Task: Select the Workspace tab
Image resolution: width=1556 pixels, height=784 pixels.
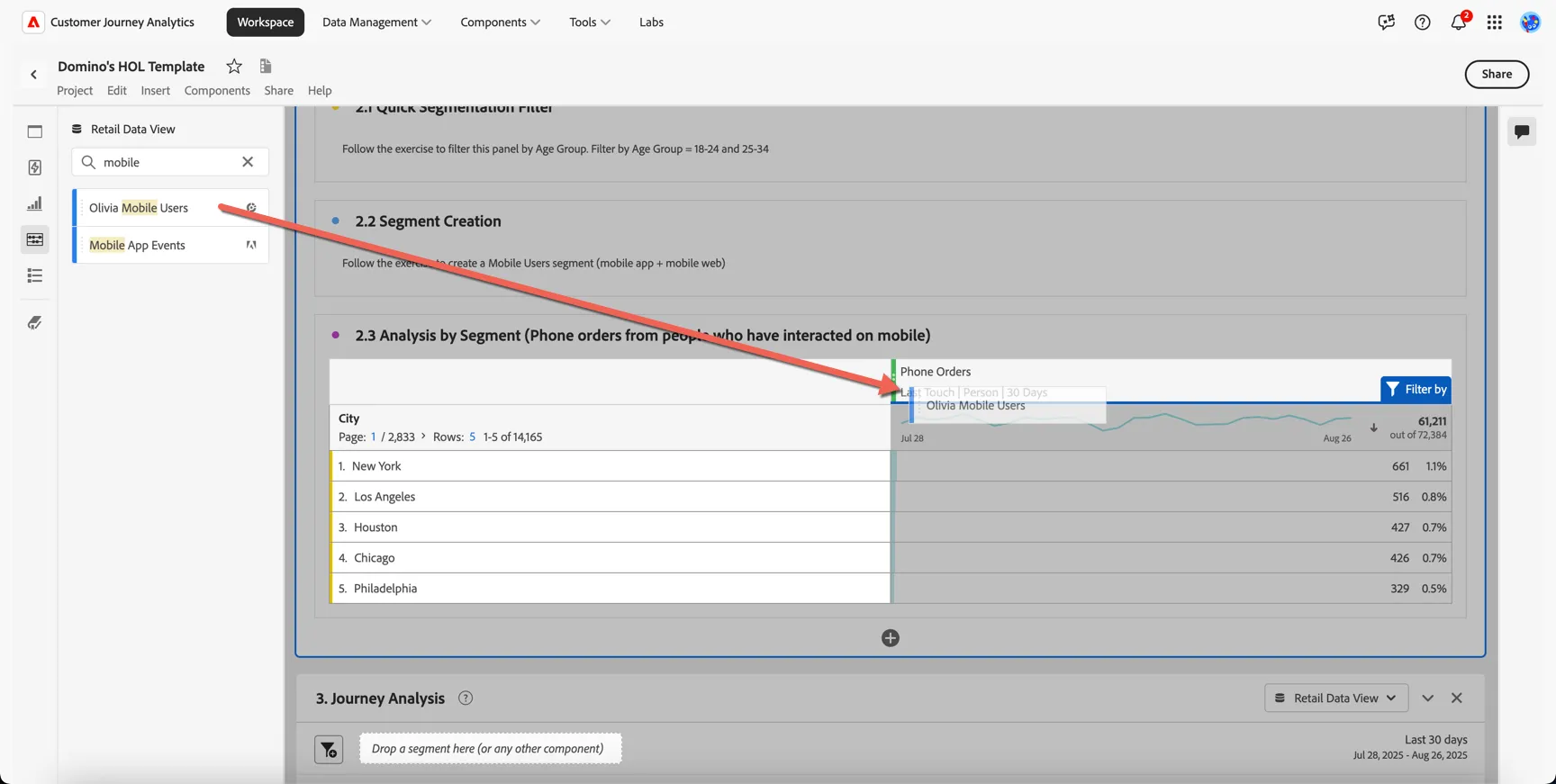Action: (x=266, y=23)
